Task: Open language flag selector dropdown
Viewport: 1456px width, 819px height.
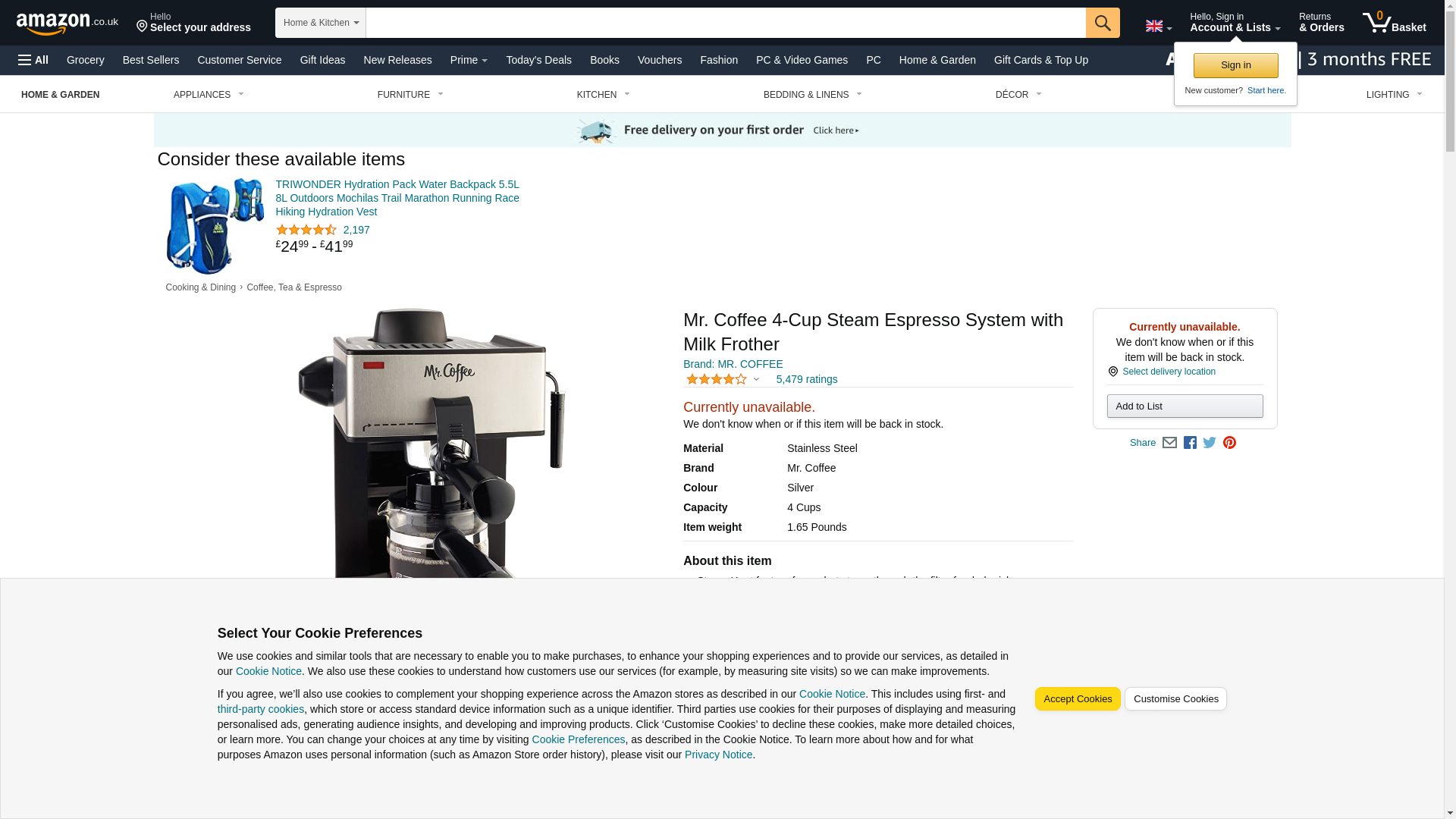Action: [x=1158, y=27]
